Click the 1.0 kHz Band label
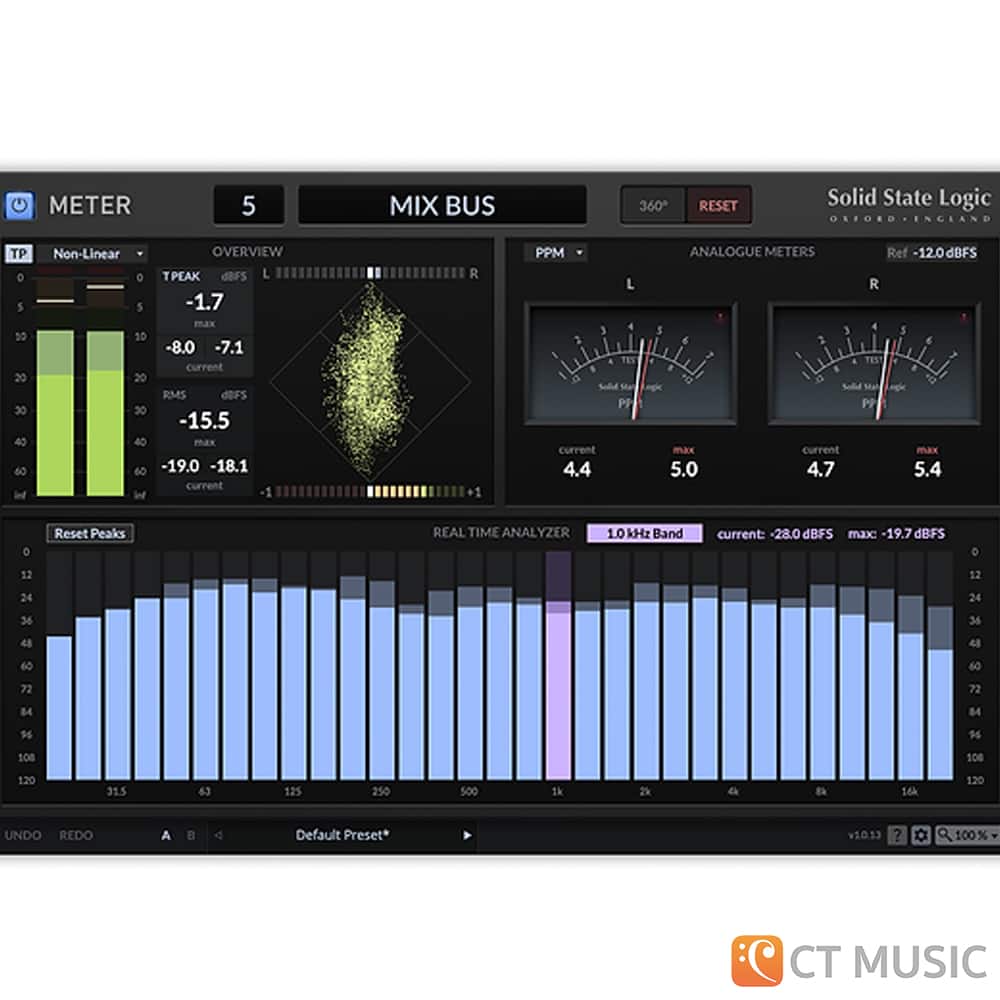 coord(645,533)
